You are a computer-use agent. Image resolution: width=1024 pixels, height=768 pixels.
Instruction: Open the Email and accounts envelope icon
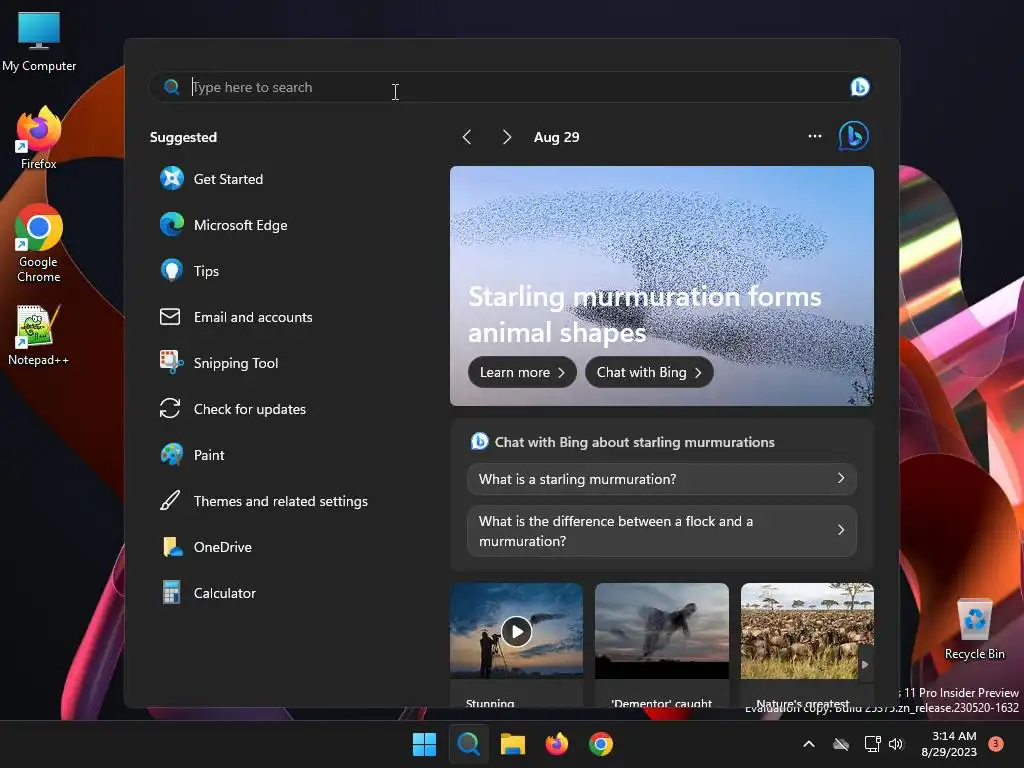pos(170,317)
